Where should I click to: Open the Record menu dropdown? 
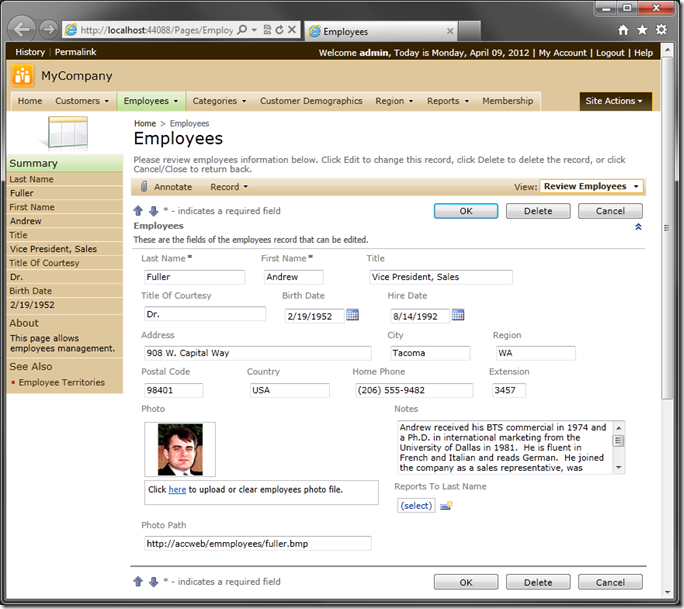(229, 187)
